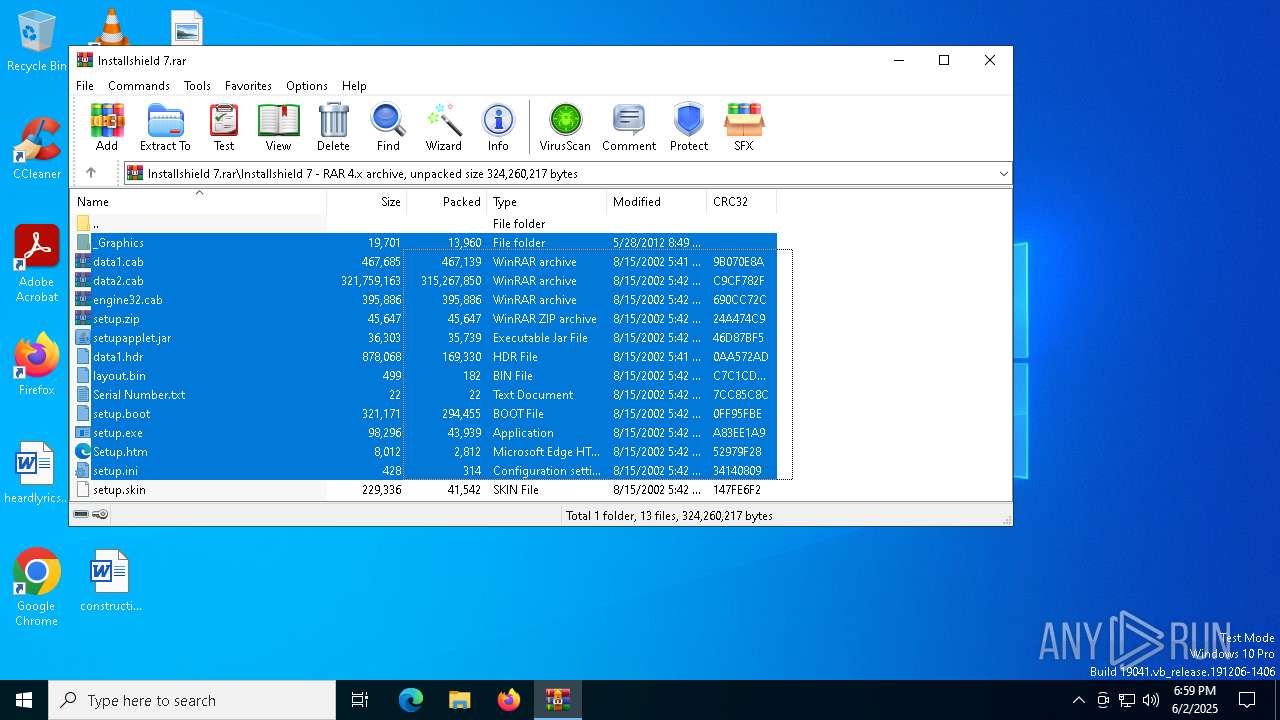
Task: Show hidden tray icons chevron
Action: [x=1078, y=700]
